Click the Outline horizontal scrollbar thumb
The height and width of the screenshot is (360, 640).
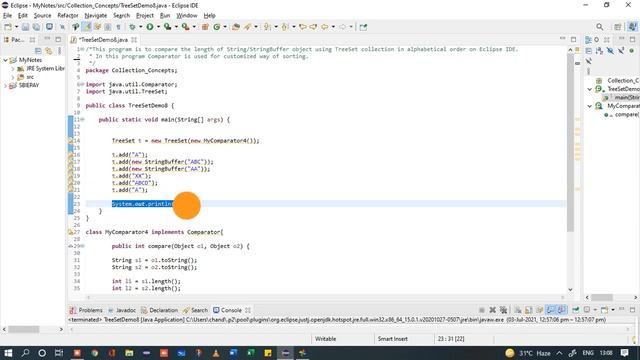pyautogui.click(x=602, y=297)
